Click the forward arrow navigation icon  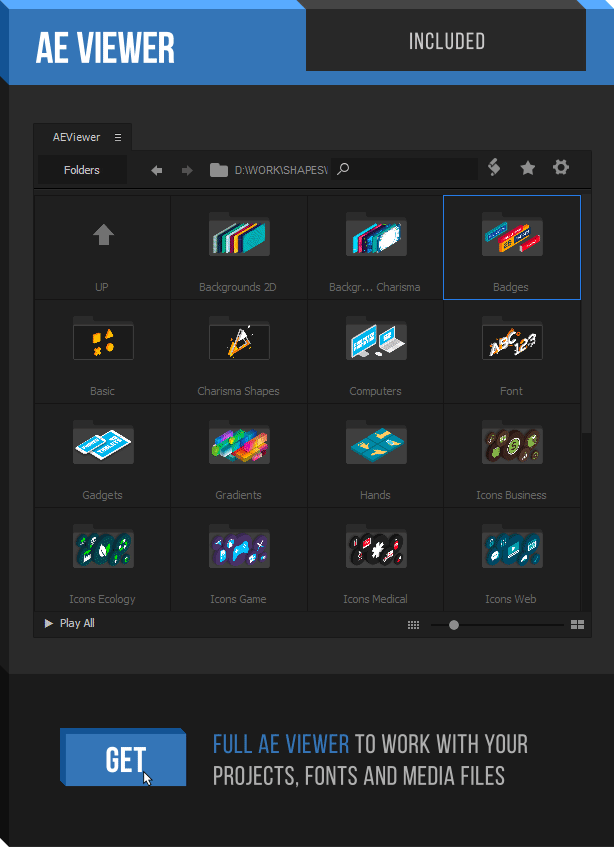(187, 170)
